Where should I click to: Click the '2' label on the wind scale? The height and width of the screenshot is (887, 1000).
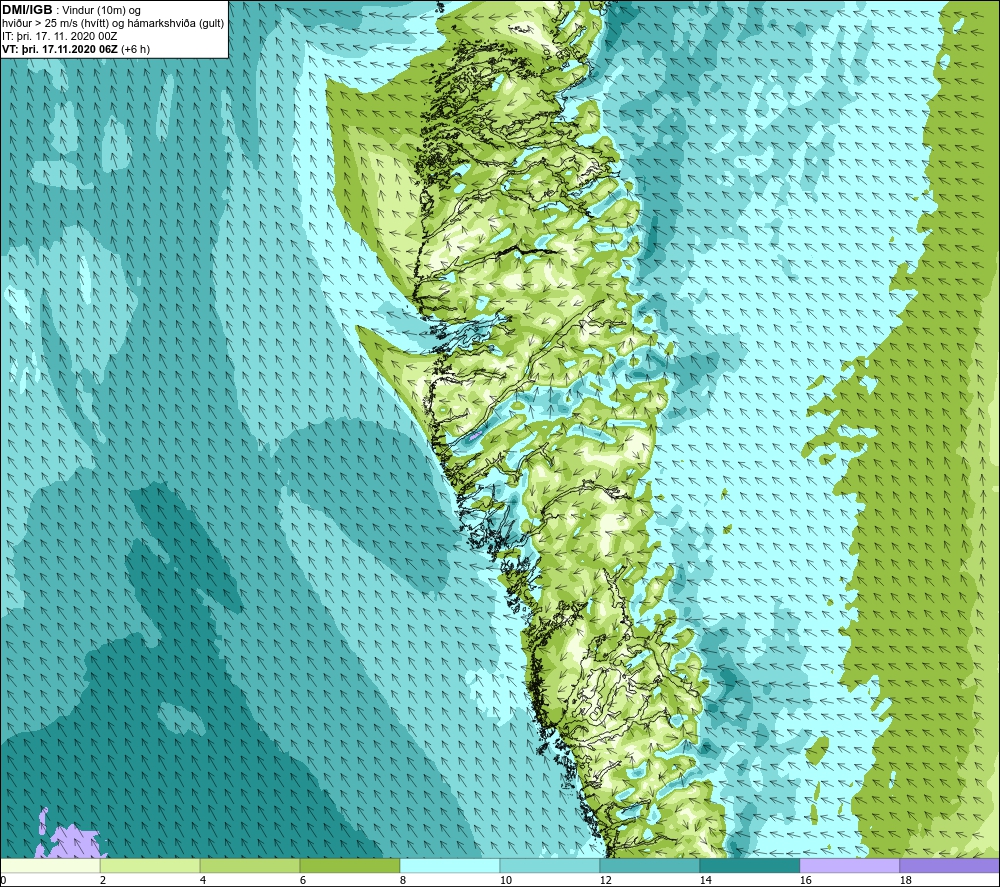pyautogui.click(x=103, y=881)
